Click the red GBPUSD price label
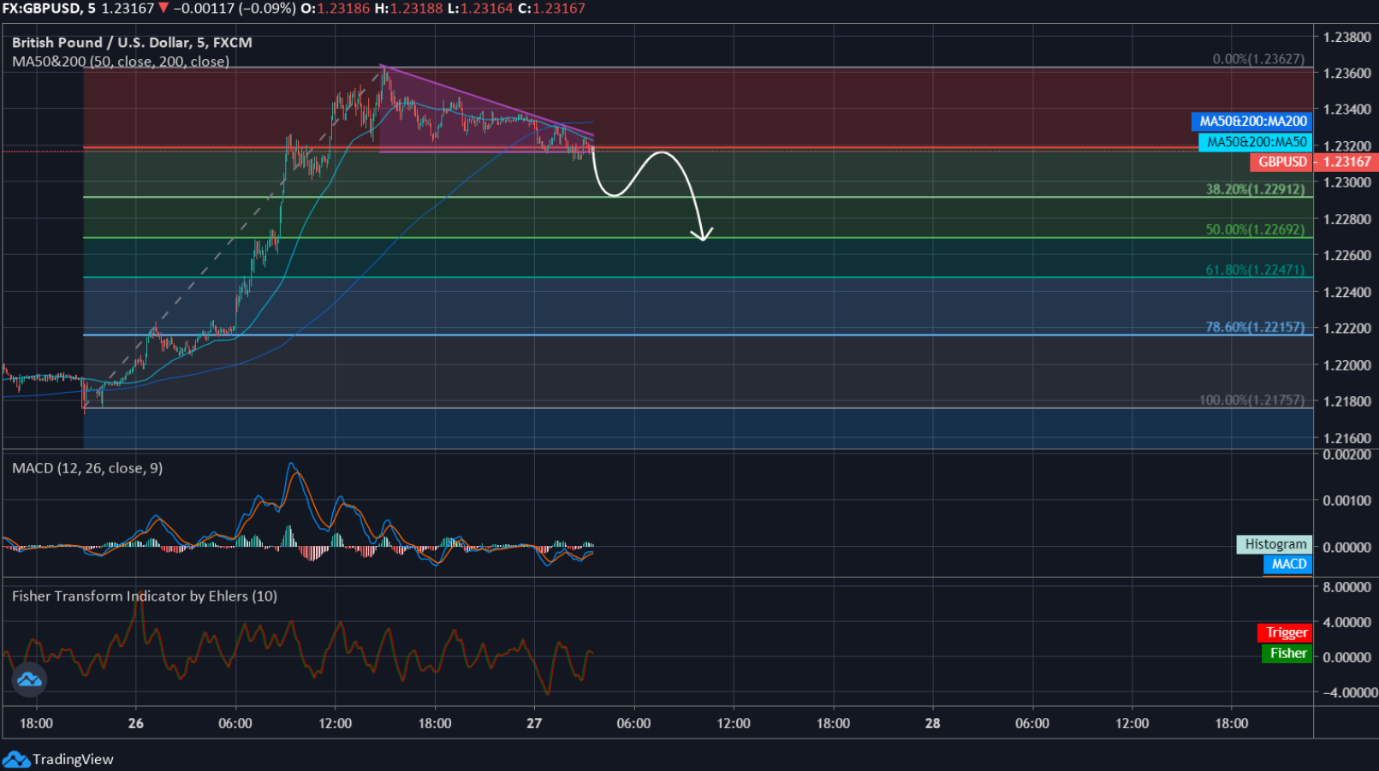1379x771 pixels. (x=1282, y=162)
